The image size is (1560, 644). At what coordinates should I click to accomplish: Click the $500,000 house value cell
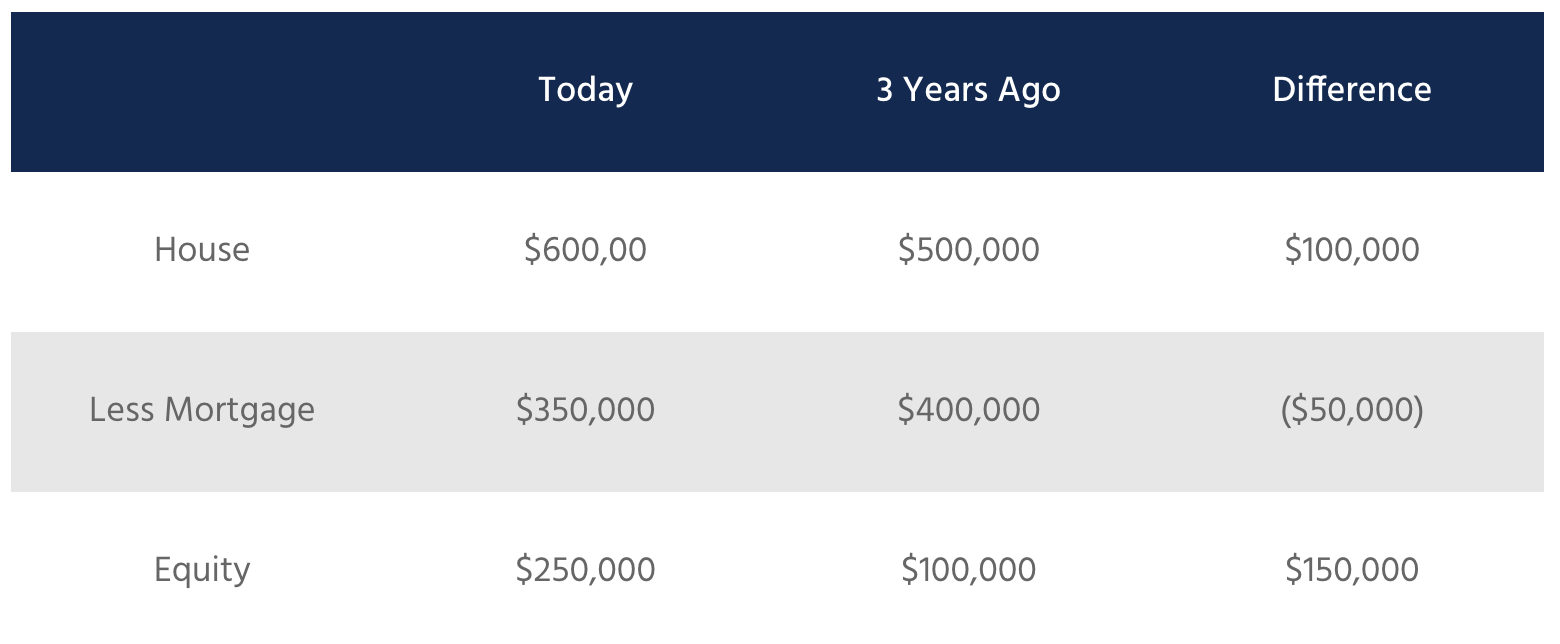click(968, 249)
